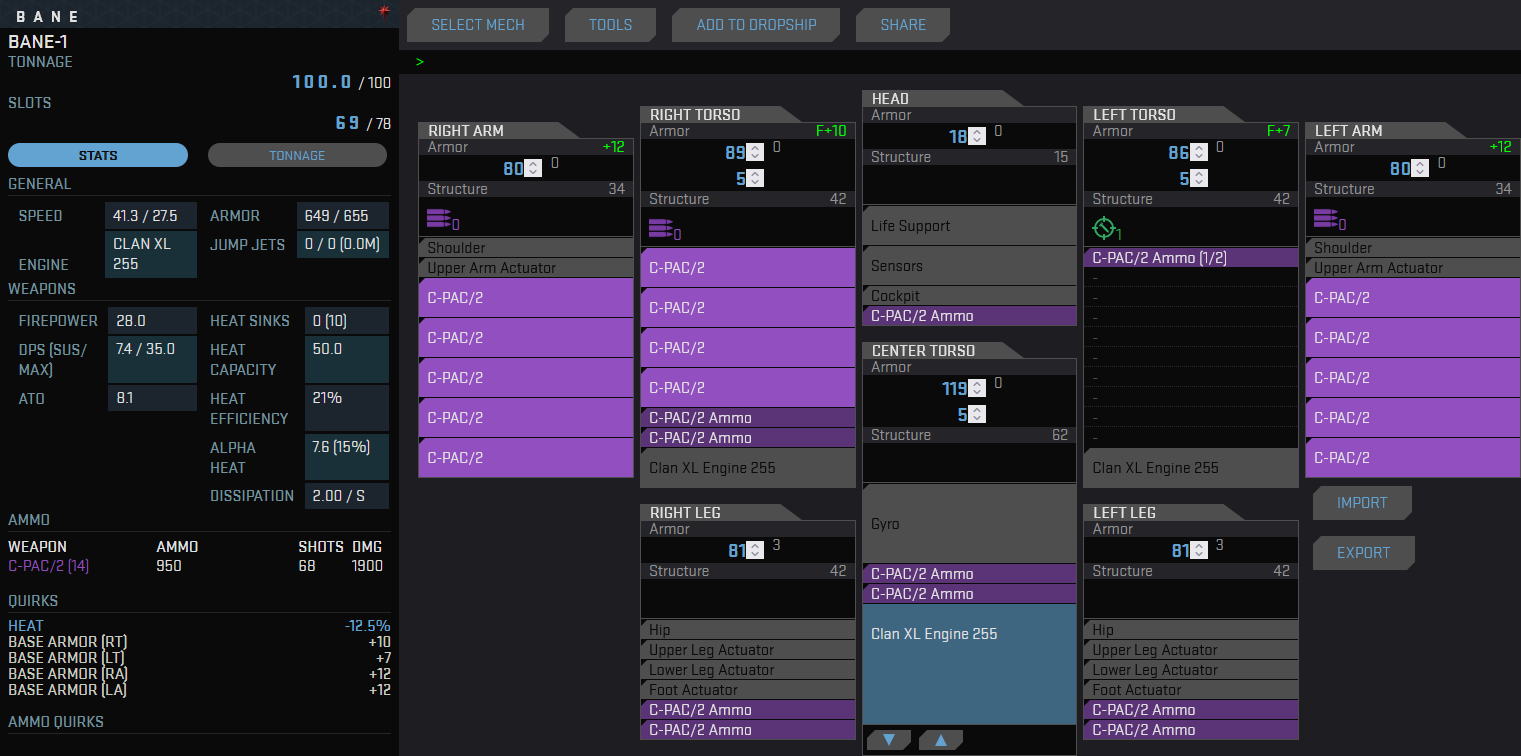The width and height of the screenshot is (1521, 756).
Task: Click the IMPORT button
Action: pyautogui.click(x=1362, y=503)
